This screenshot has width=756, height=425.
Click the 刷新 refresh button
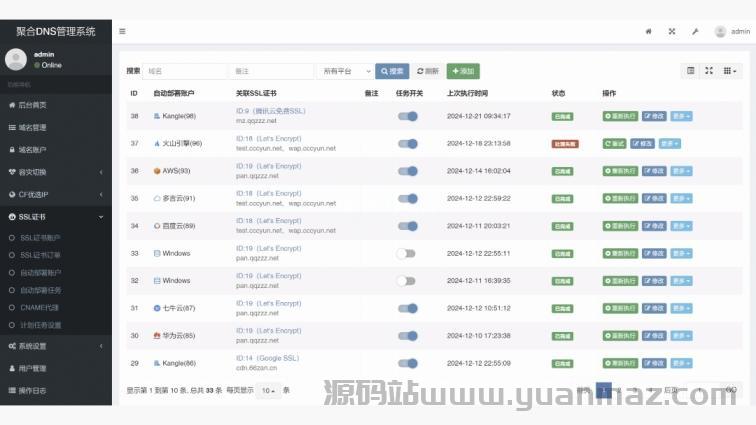428,71
